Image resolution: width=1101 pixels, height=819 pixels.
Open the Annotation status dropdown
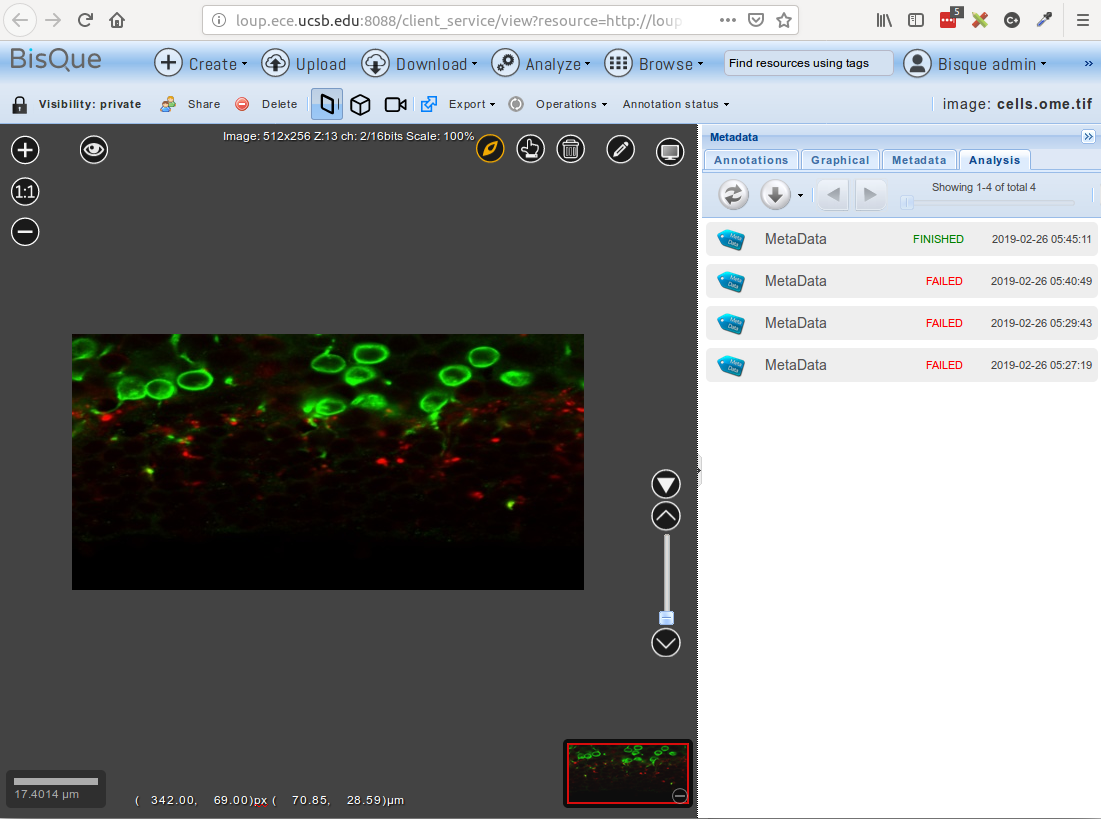pyautogui.click(x=675, y=104)
